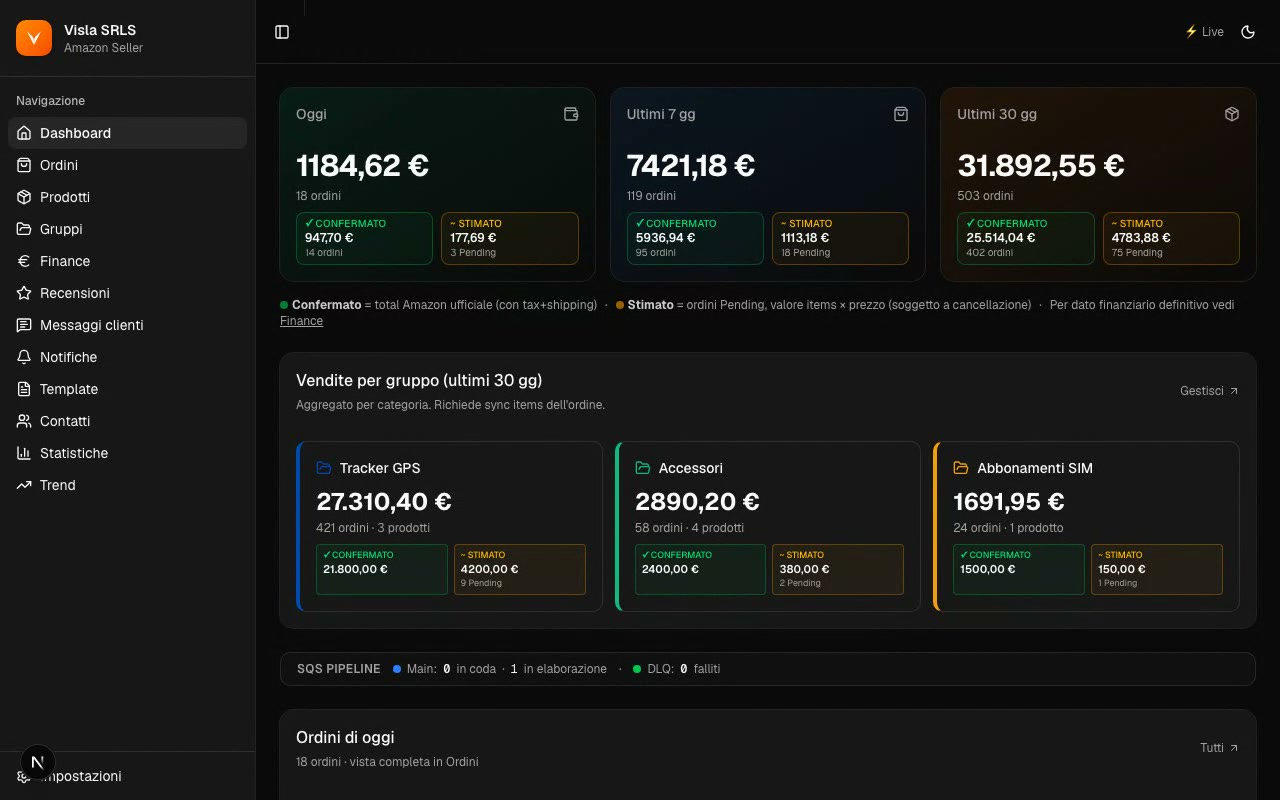Toggle the sidebar collapse icon
Screen dimensions: 1280x800
(282, 32)
